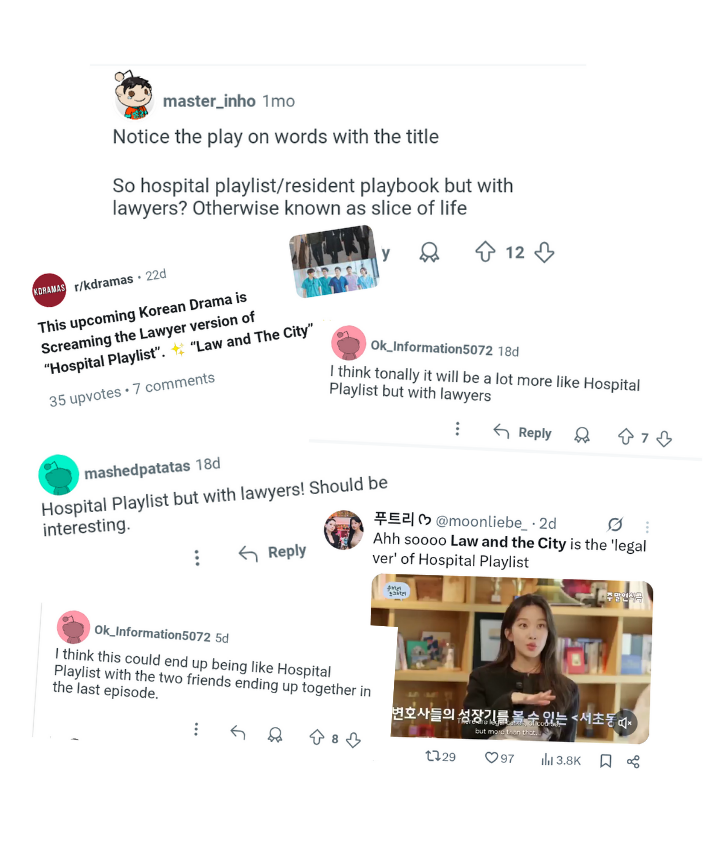The height and width of the screenshot is (850, 708).
Task: Click Reply under Ok_Information5072's 18d comment
Action: click(522, 432)
